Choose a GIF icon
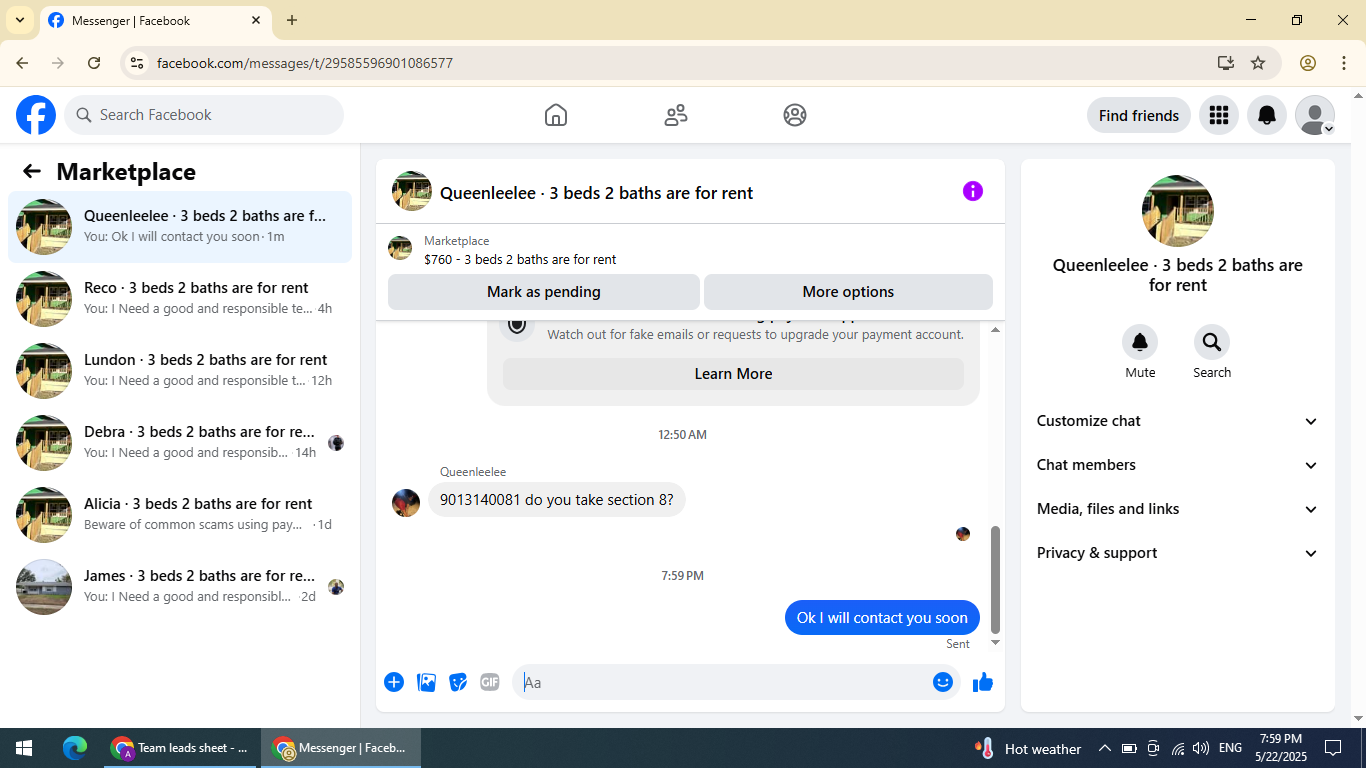The width and height of the screenshot is (1366, 768). click(x=490, y=682)
